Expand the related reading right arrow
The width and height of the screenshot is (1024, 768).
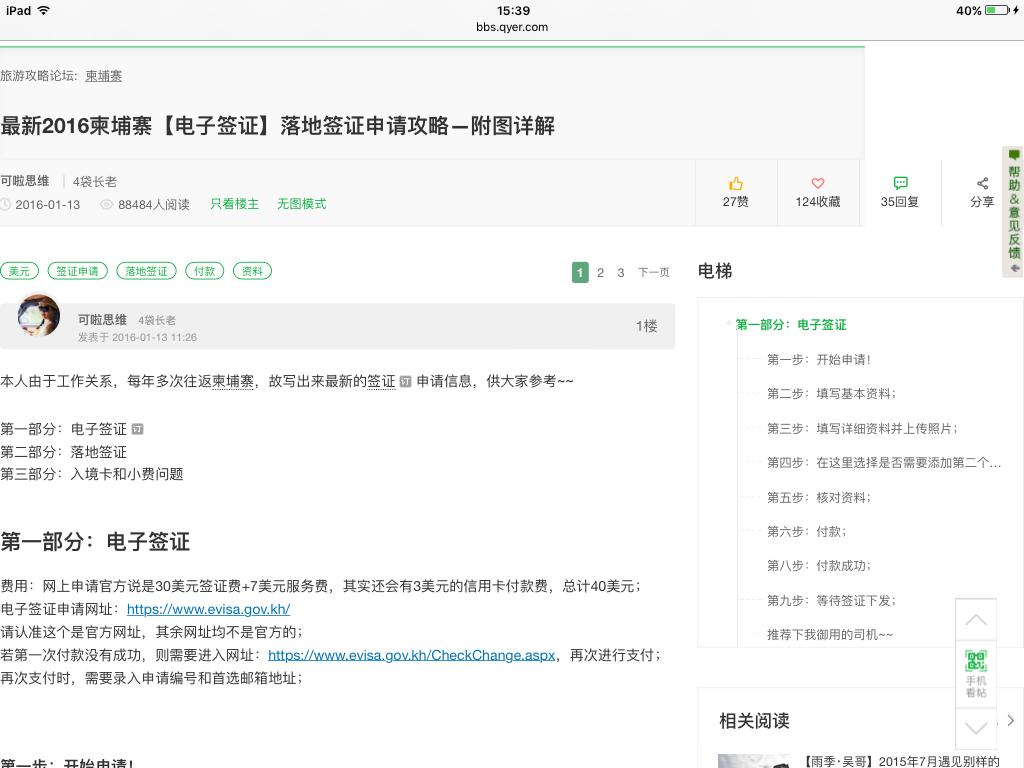coord(1011,720)
